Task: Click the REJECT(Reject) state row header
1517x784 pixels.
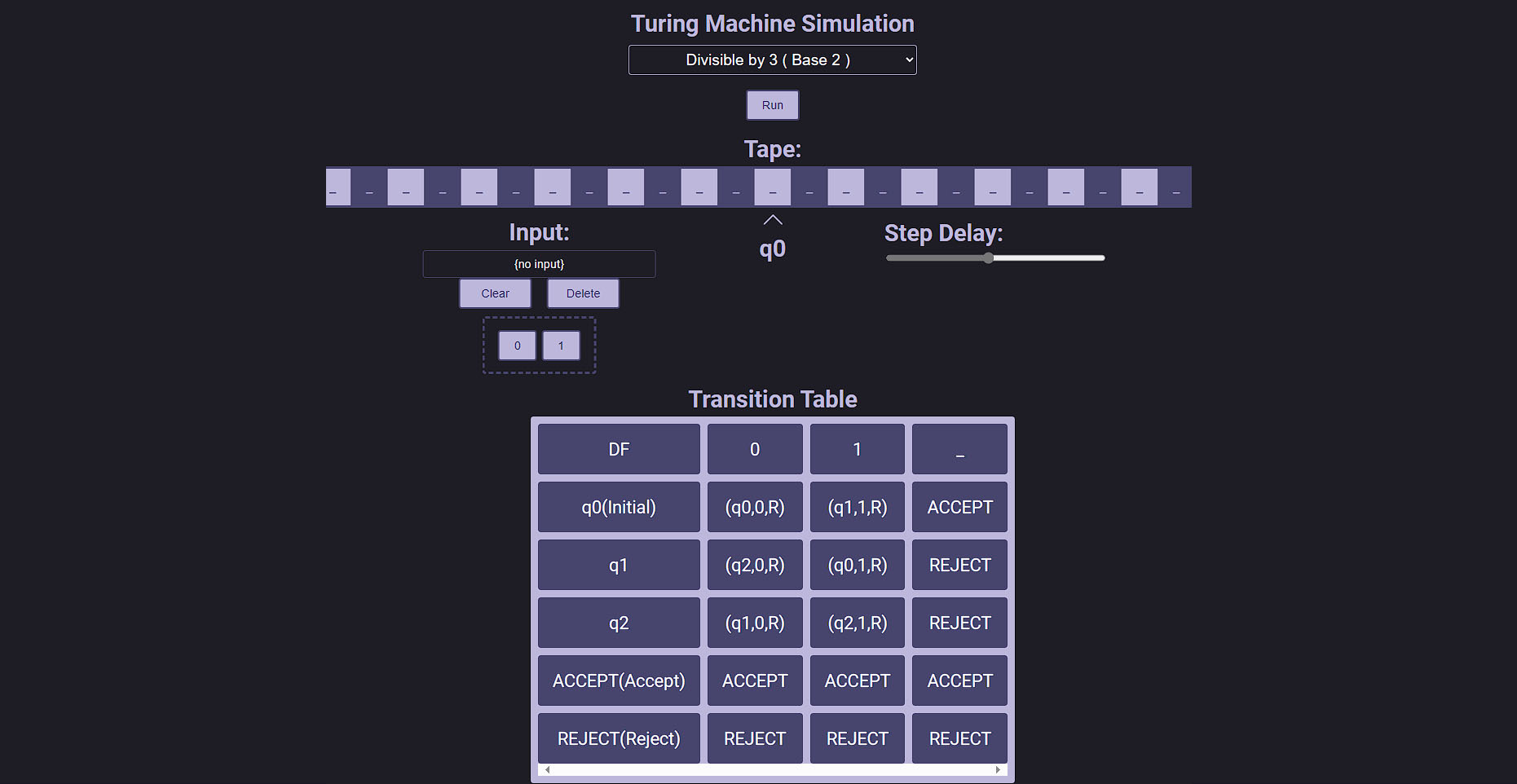Action: coord(619,738)
